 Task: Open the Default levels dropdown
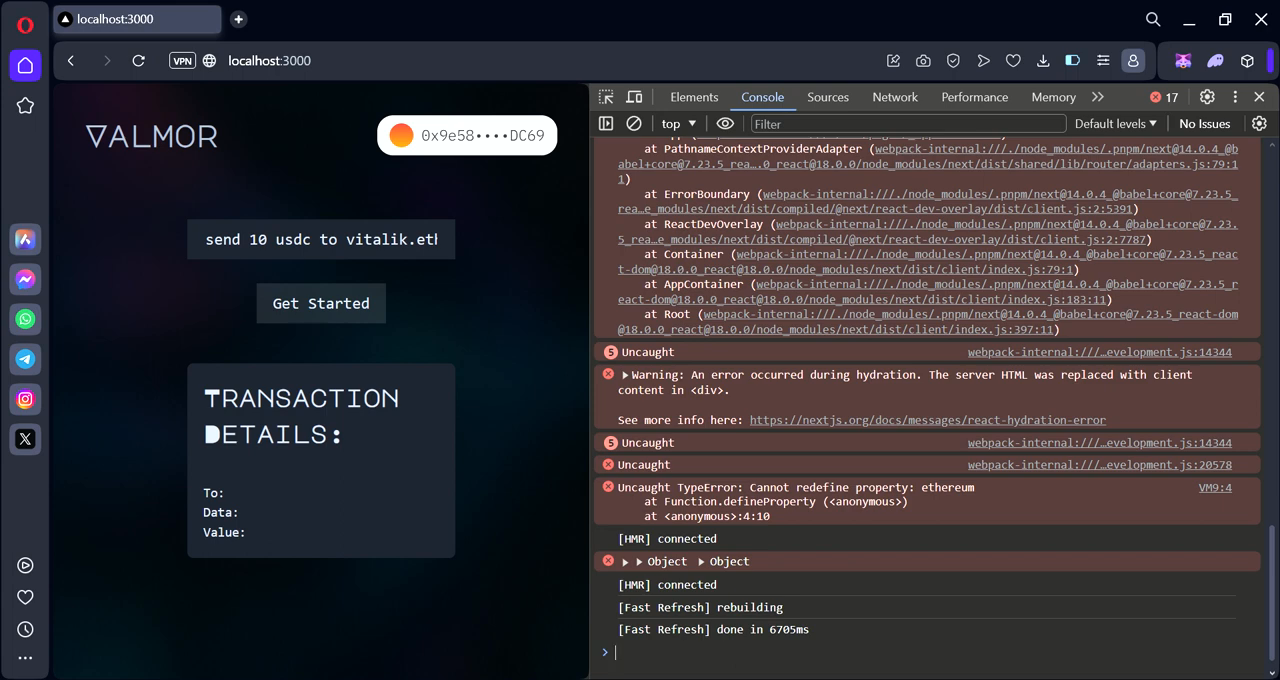click(x=1116, y=124)
